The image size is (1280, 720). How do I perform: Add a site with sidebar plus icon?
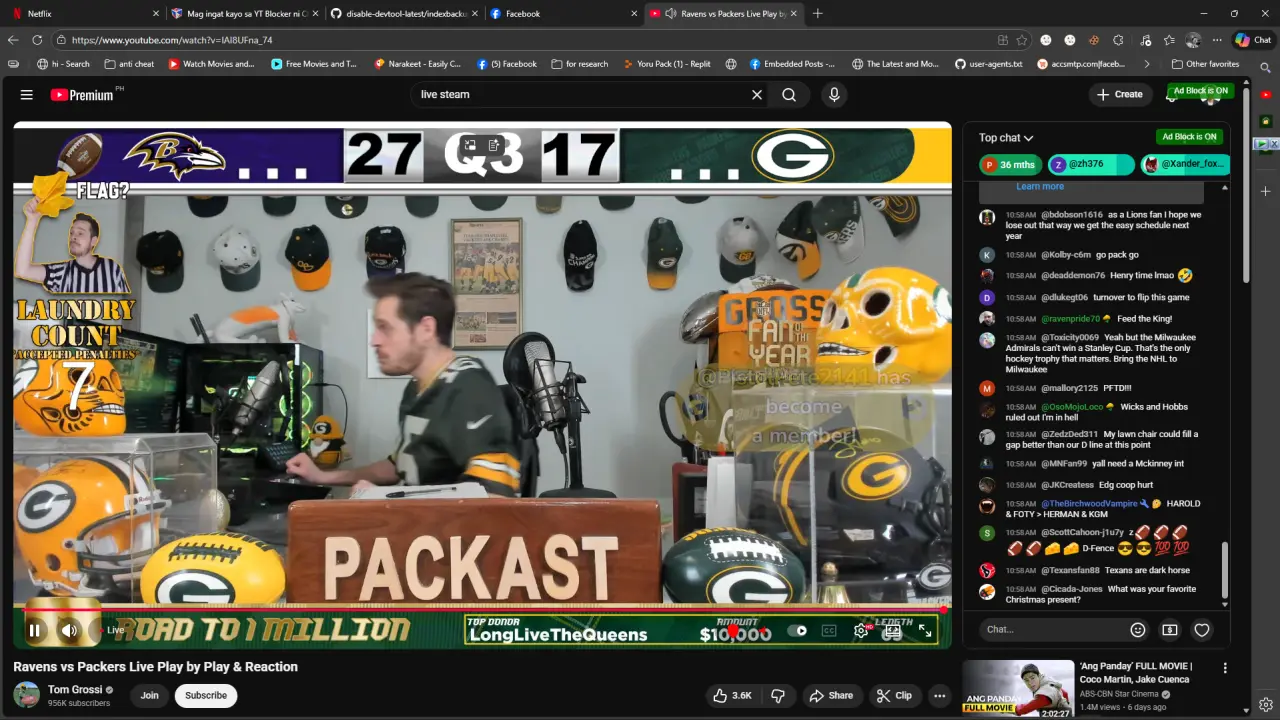point(1265,191)
